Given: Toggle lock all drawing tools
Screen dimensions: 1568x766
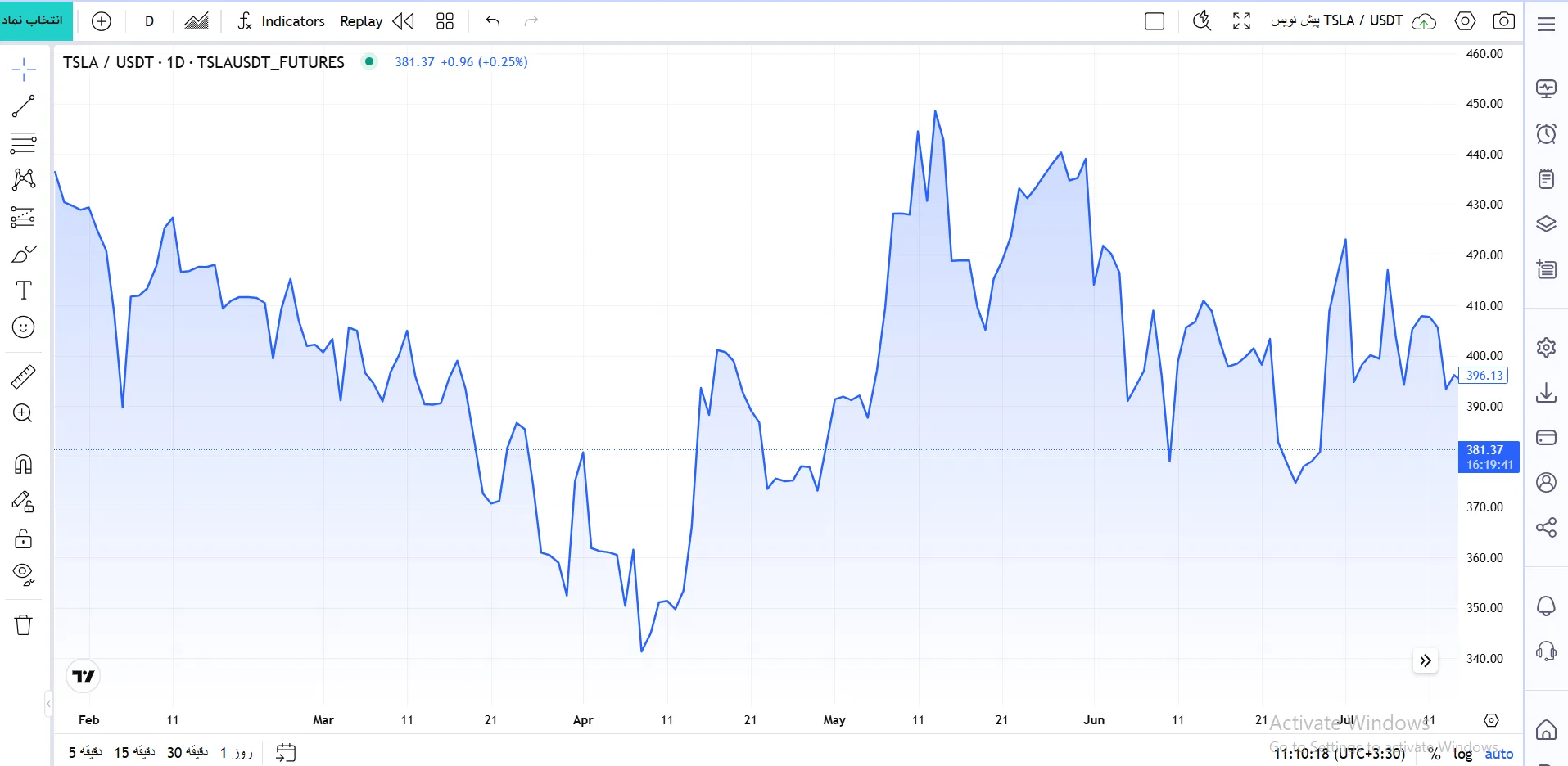Looking at the screenshot, I should point(24,538).
